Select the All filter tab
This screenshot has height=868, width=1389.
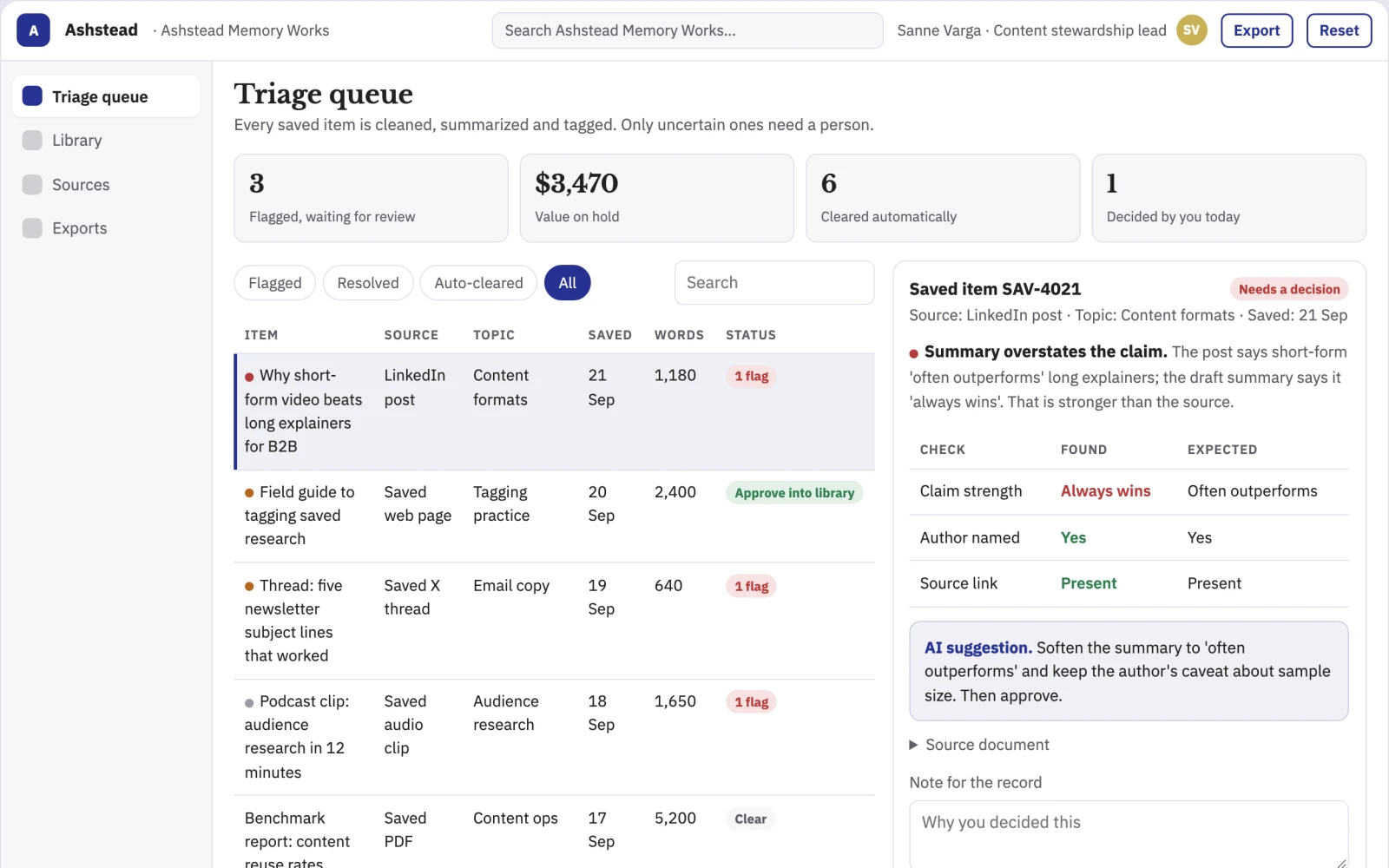[568, 283]
